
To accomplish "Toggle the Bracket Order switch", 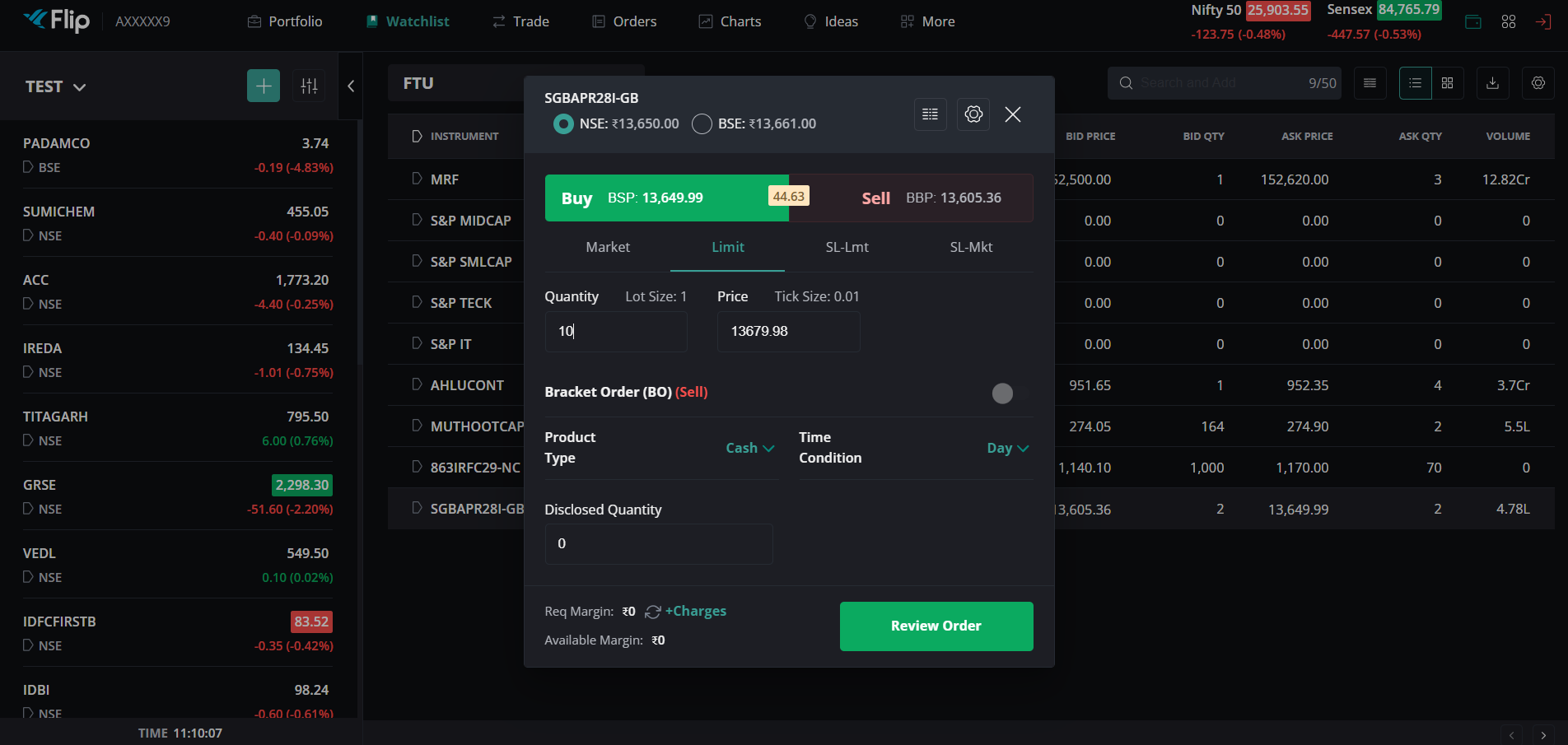I will tap(1010, 393).
